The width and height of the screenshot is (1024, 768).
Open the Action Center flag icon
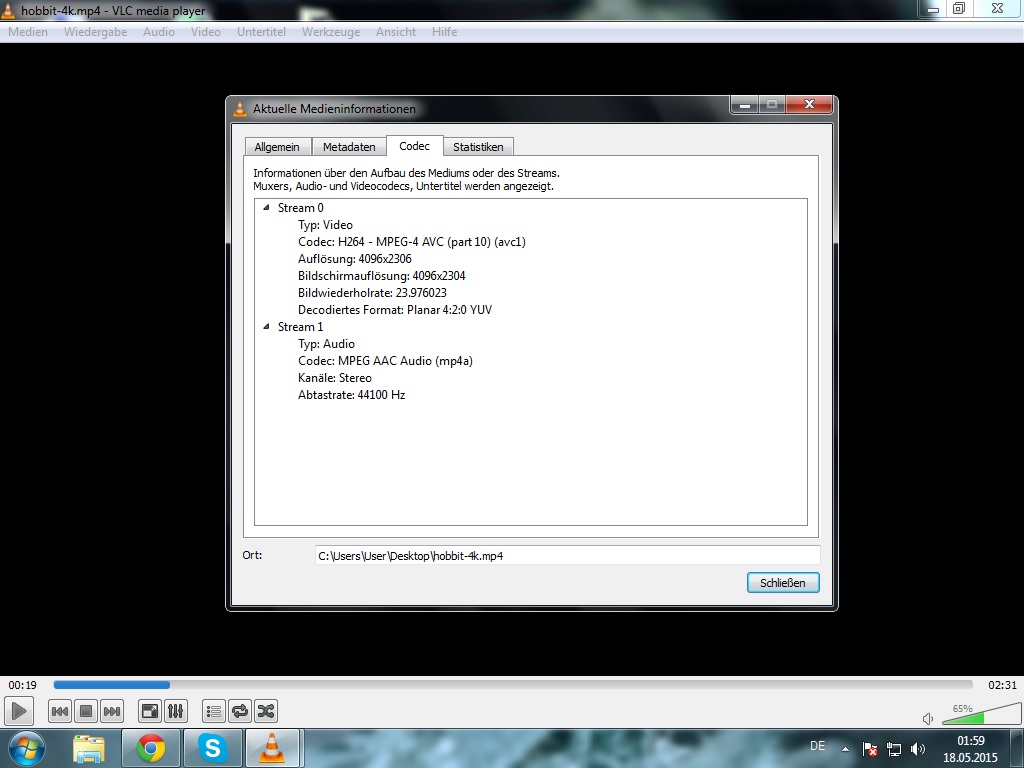tap(869, 749)
